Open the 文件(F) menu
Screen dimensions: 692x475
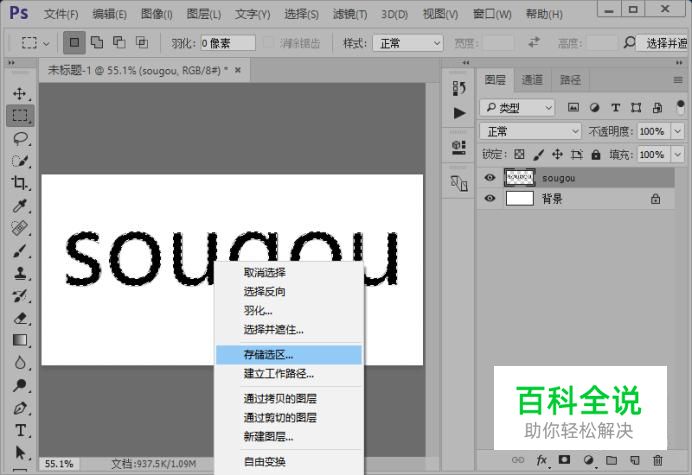click(61, 14)
